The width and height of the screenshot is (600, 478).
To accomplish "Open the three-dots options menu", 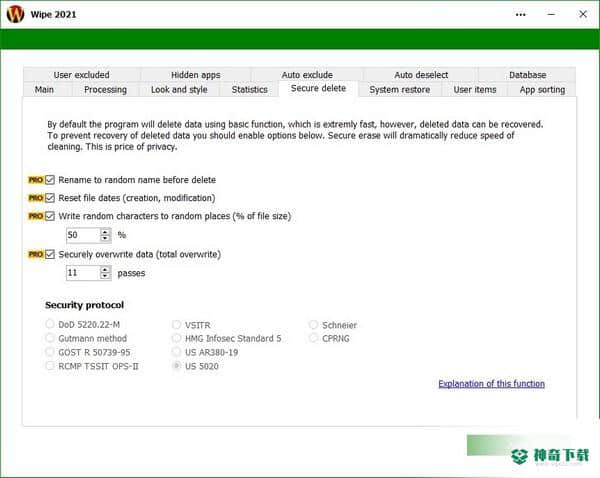I will coord(520,15).
